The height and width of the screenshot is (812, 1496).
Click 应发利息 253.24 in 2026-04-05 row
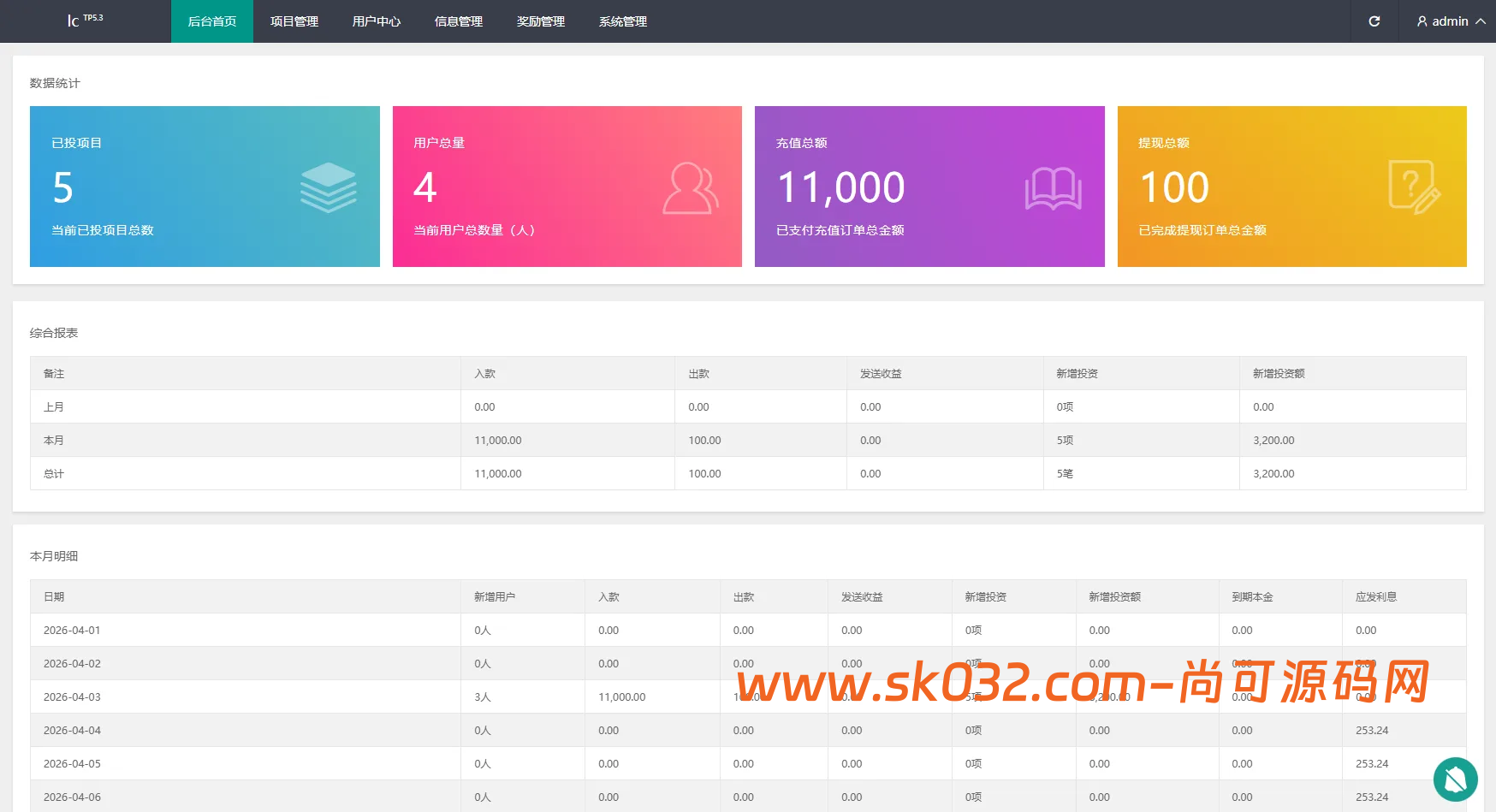[1372, 764]
